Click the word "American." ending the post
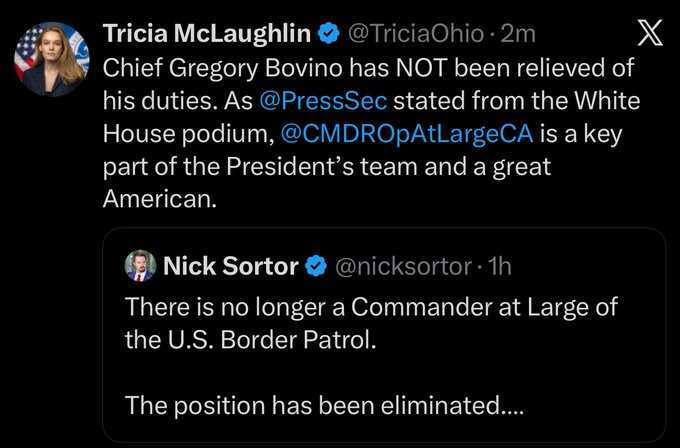Screen dimensions: 680x448 point(158,197)
